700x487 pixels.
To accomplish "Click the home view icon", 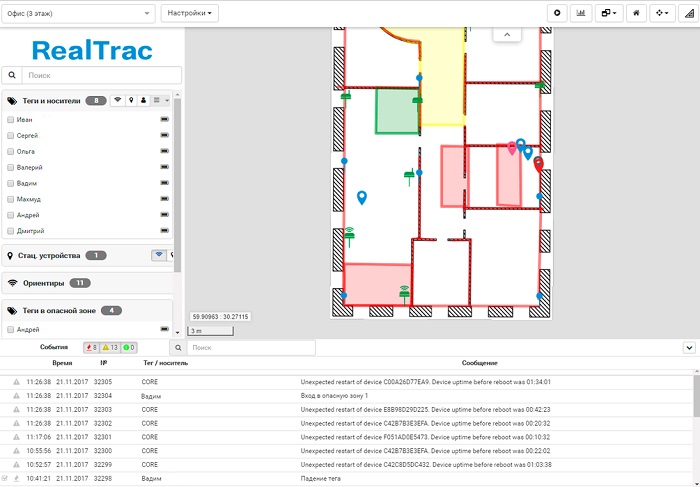I will pos(635,13).
